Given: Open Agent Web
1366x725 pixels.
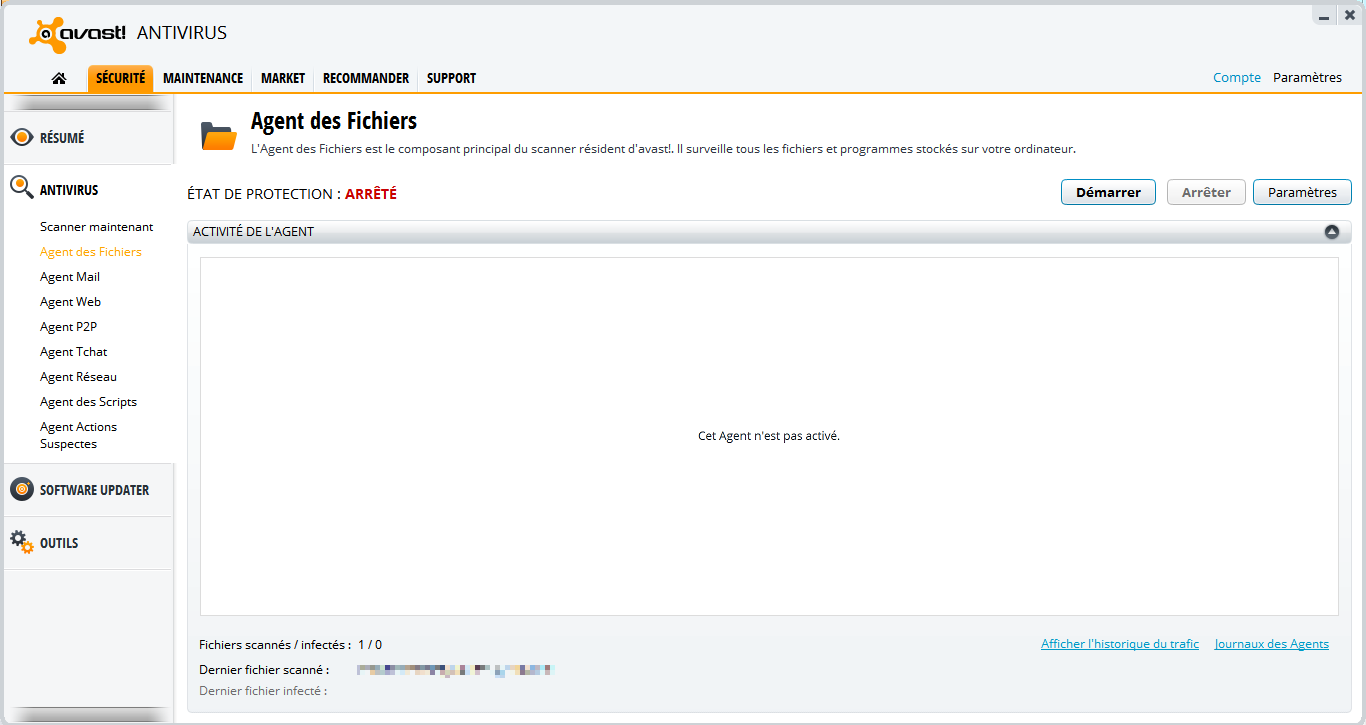Looking at the screenshot, I should click(x=70, y=302).
